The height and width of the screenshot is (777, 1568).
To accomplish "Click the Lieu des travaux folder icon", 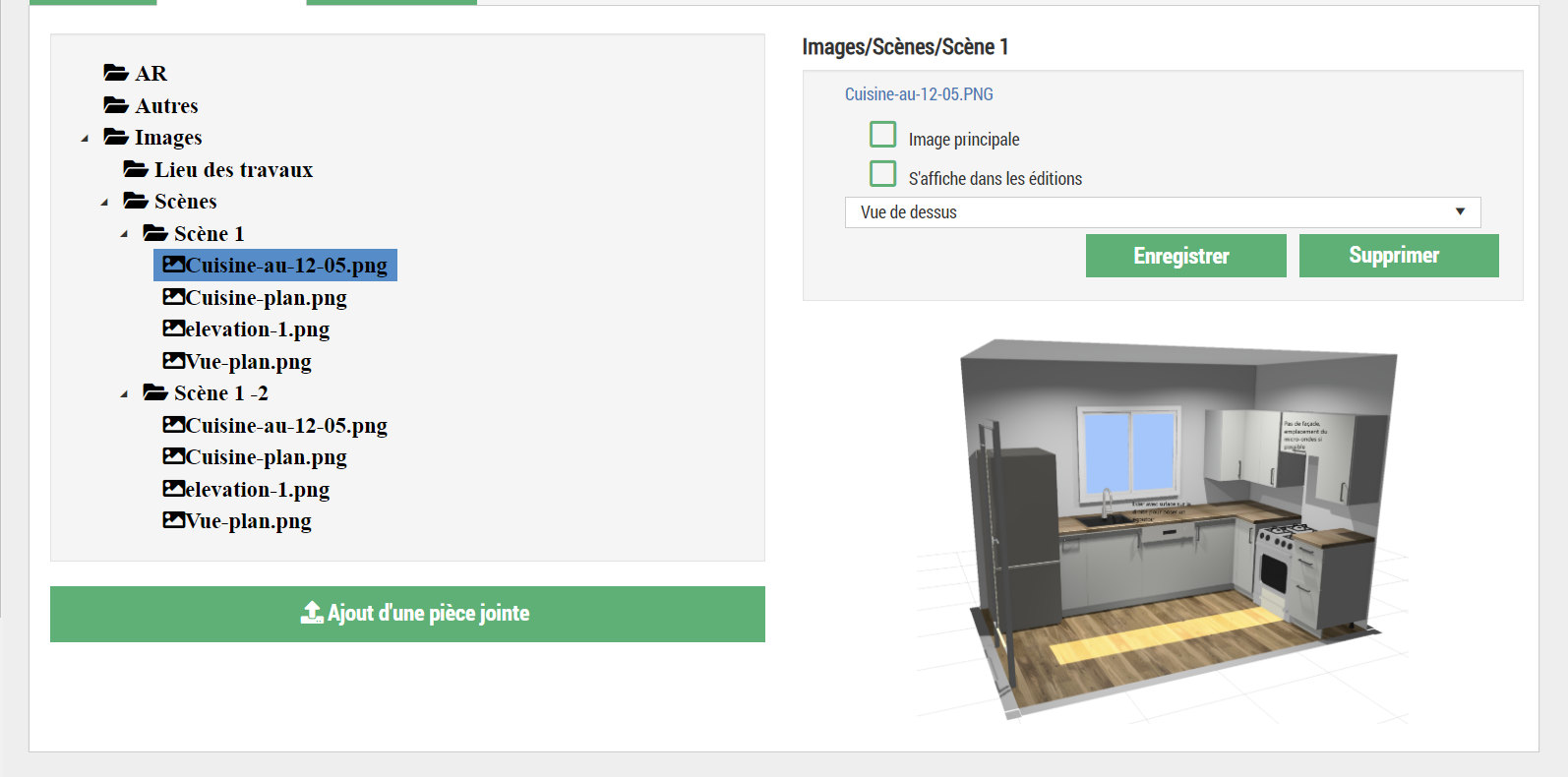I will pos(136,169).
